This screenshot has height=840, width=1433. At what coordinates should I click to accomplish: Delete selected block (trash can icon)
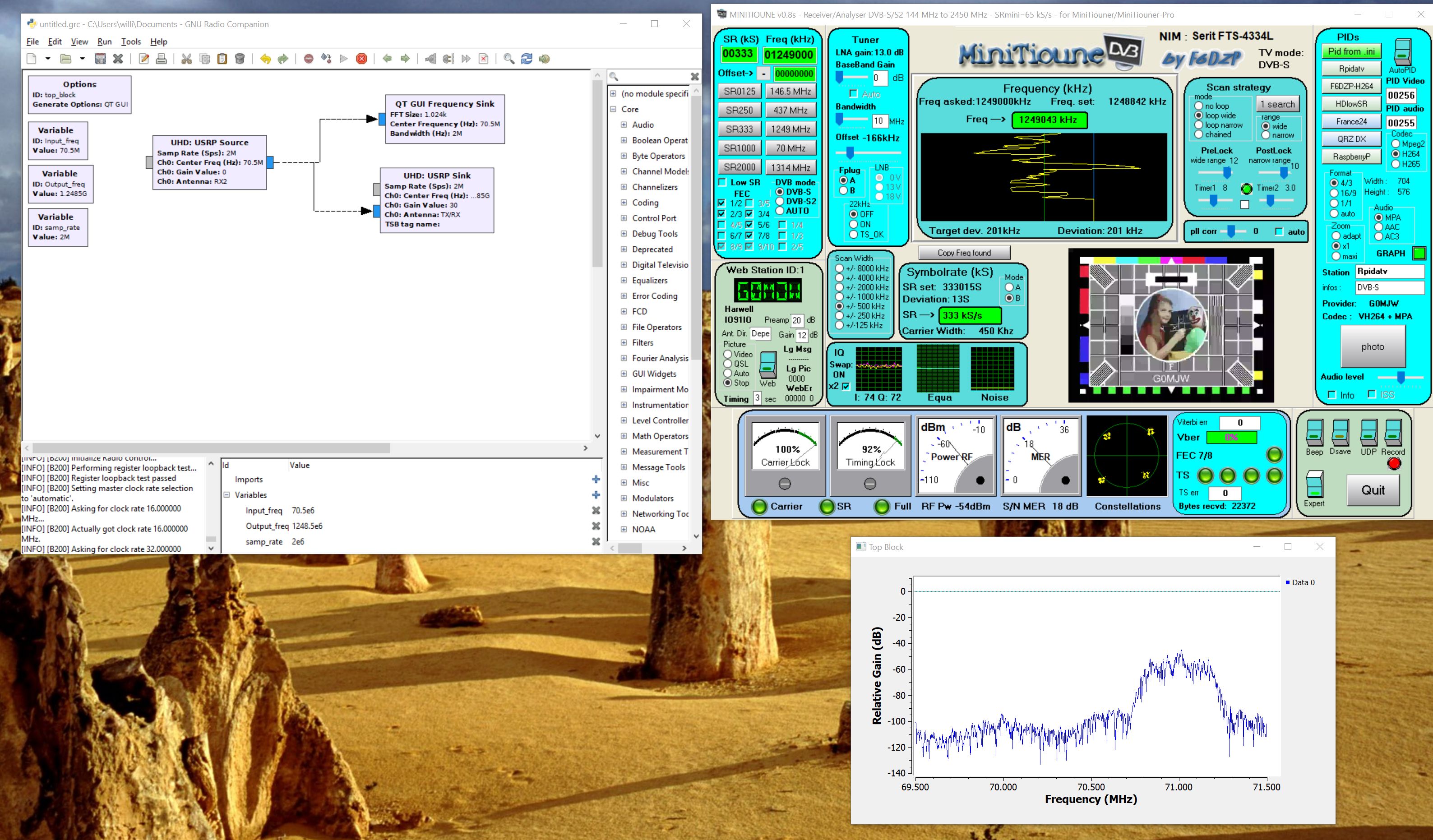pos(240,59)
